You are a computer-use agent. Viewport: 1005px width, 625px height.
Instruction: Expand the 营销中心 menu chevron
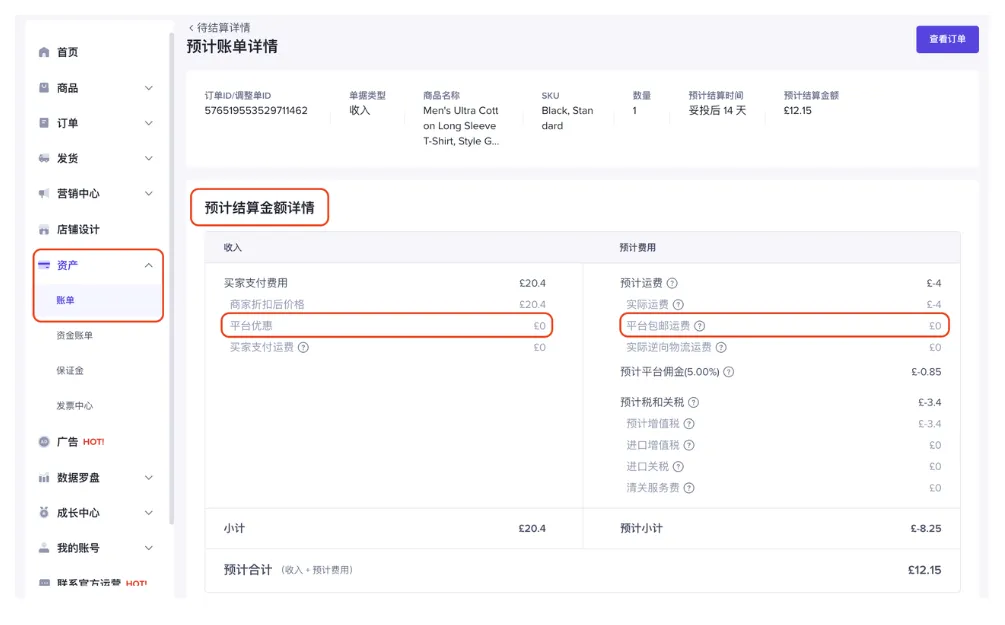pyautogui.click(x=149, y=193)
